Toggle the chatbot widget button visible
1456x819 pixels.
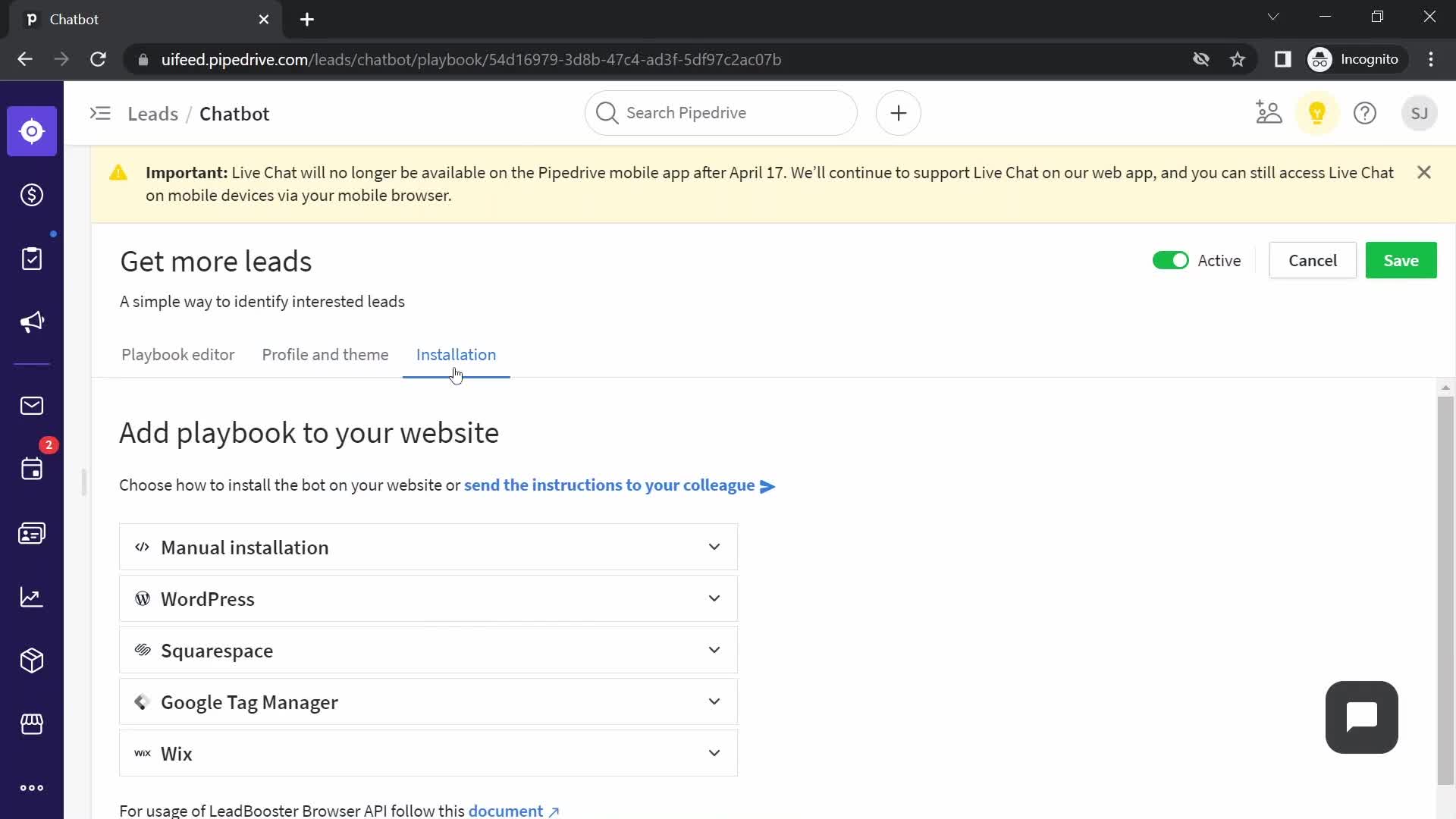click(x=1362, y=717)
